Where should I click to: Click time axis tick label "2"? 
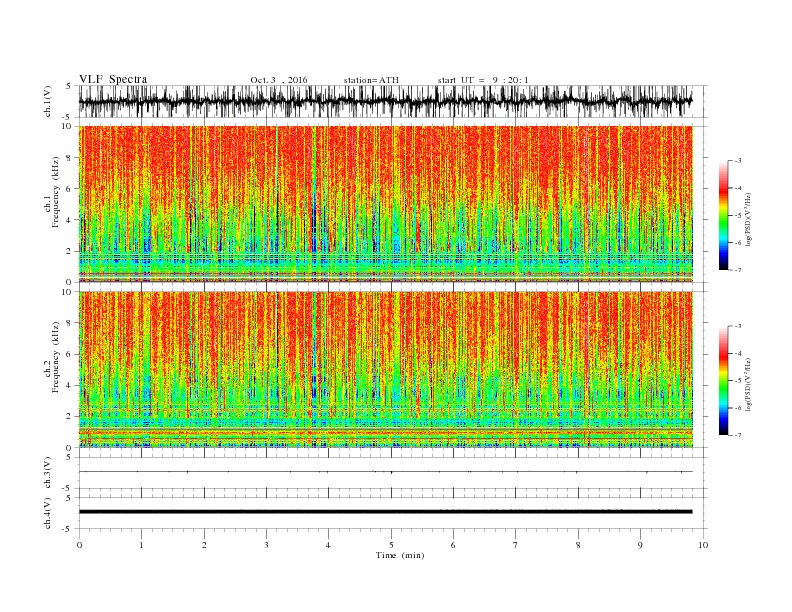click(x=204, y=545)
